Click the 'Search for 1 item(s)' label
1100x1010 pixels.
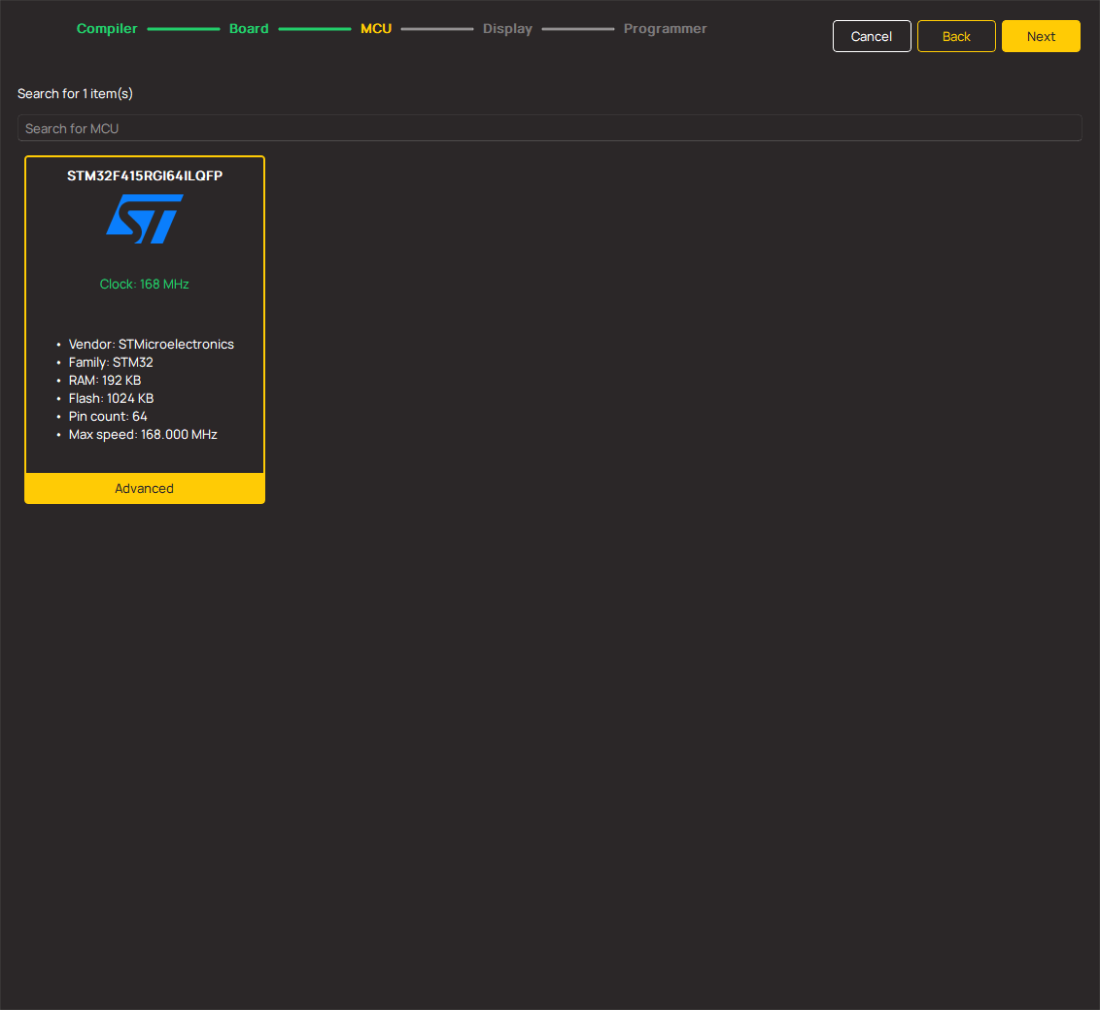tap(75, 94)
